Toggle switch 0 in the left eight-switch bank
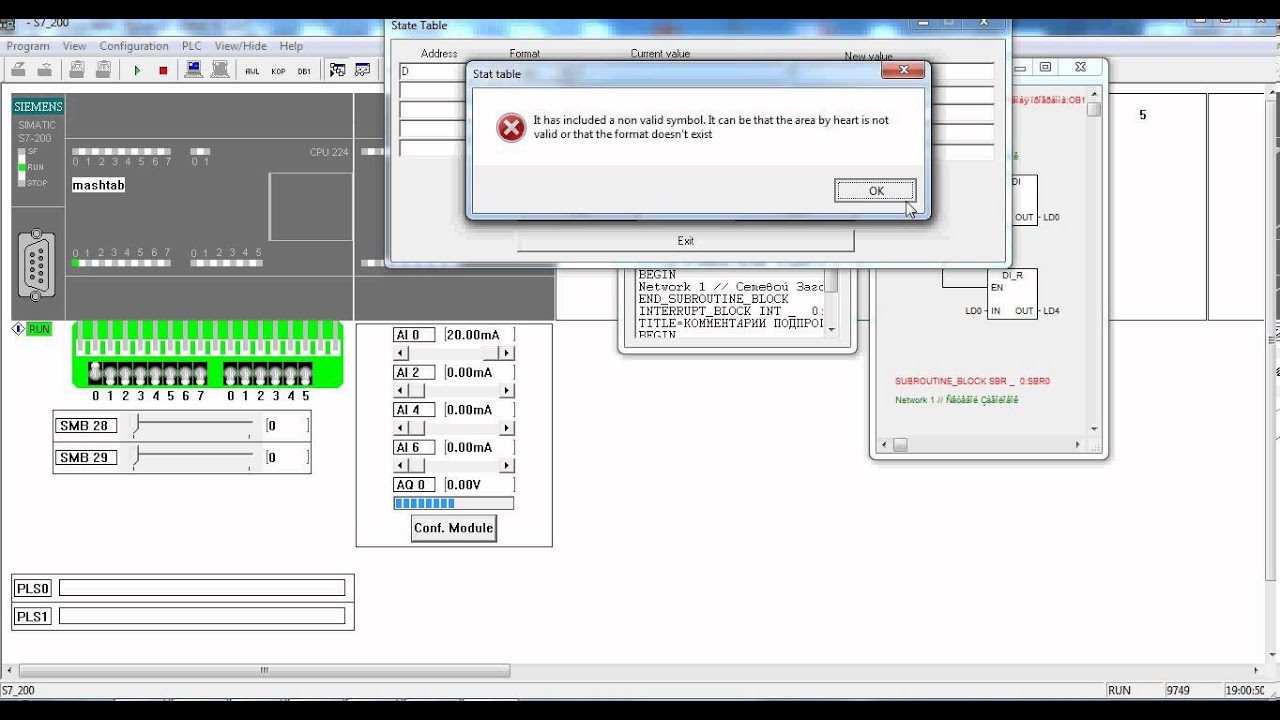Image resolution: width=1280 pixels, height=720 pixels. coord(95,374)
